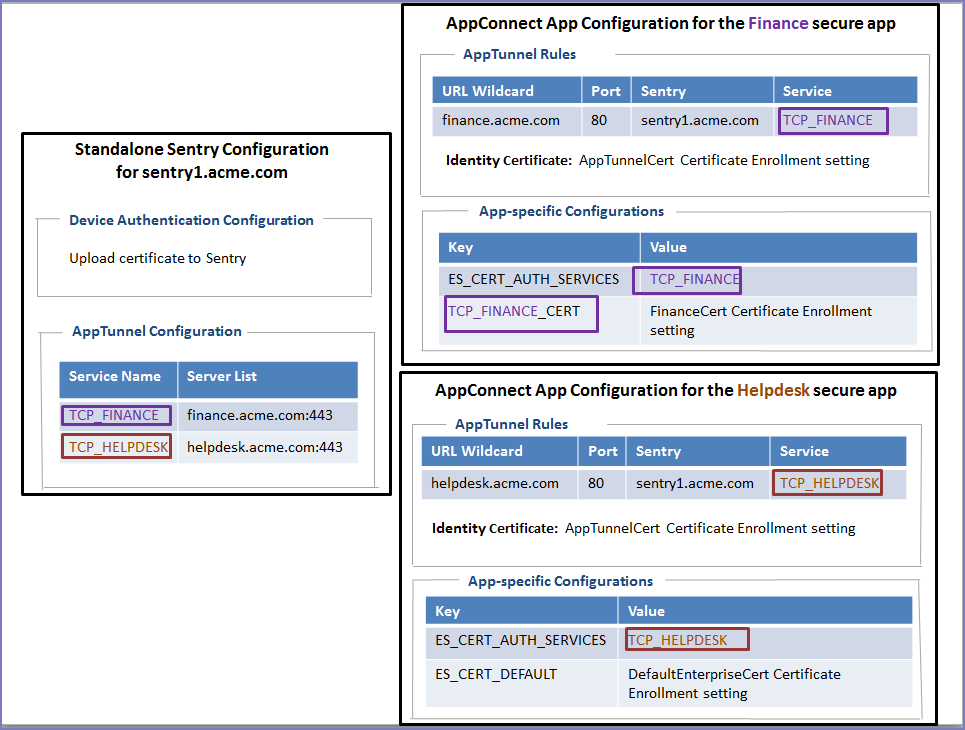Image resolution: width=965 pixels, height=730 pixels.
Task: Click TCP_FINANCE in the Finance Service column
Action: pos(833,121)
